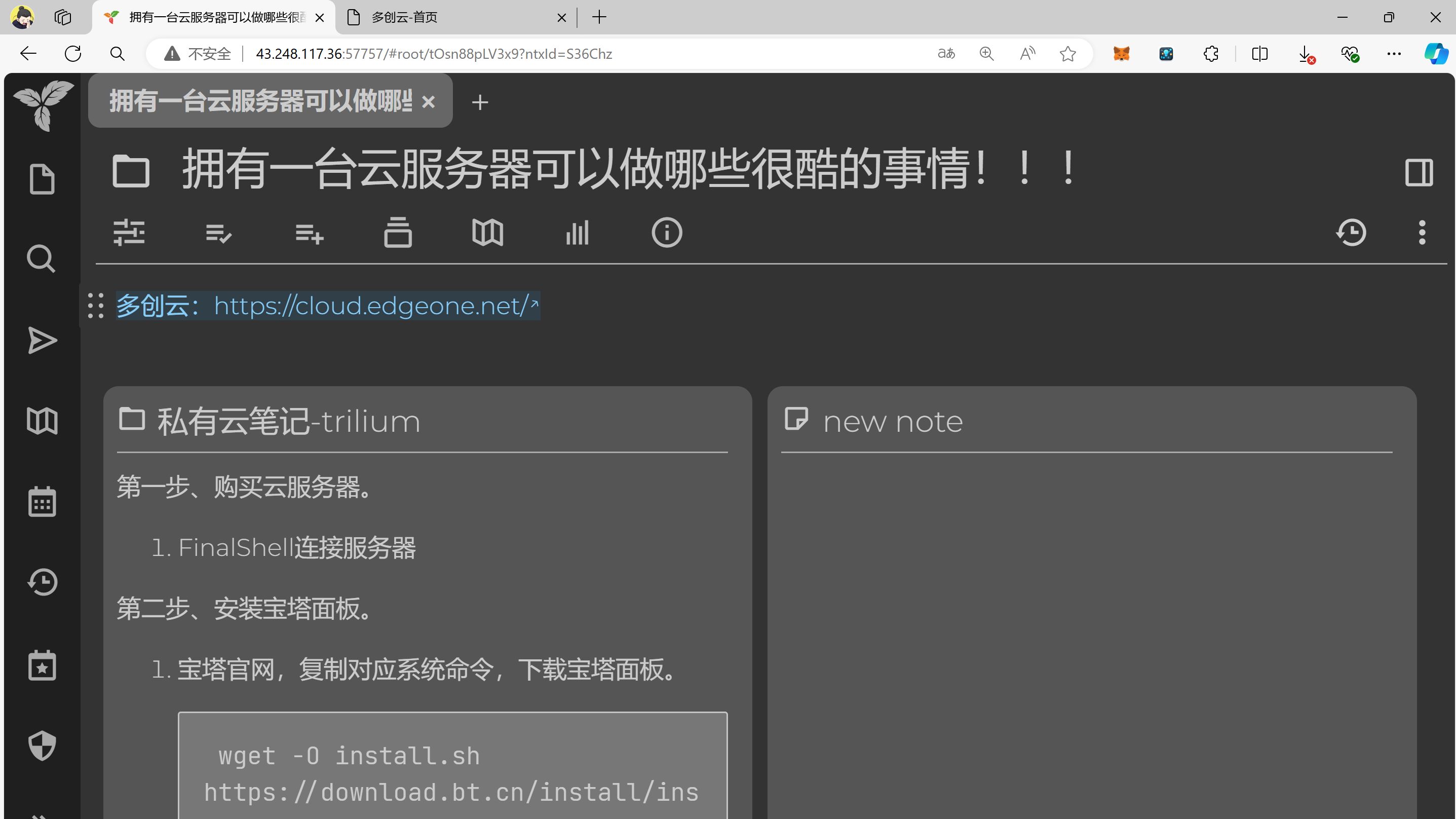1456x819 pixels.
Task: Click the browser address bar URL
Action: click(434, 54)
